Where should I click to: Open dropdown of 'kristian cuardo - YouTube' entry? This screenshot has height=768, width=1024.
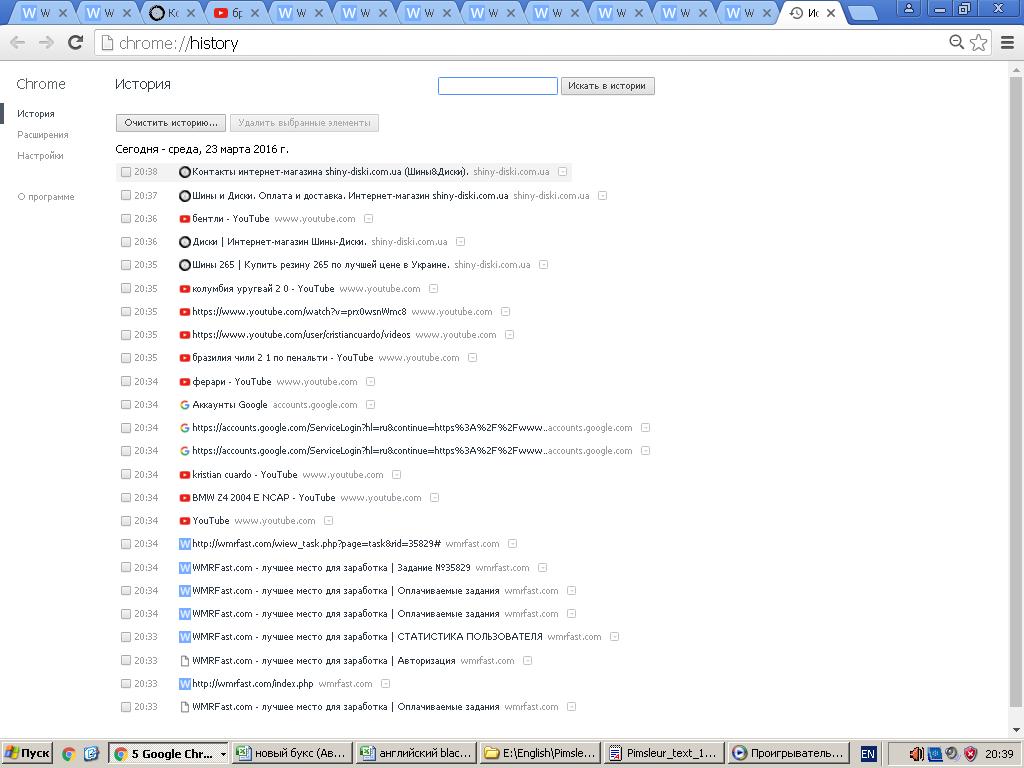(x=396, y=475)
